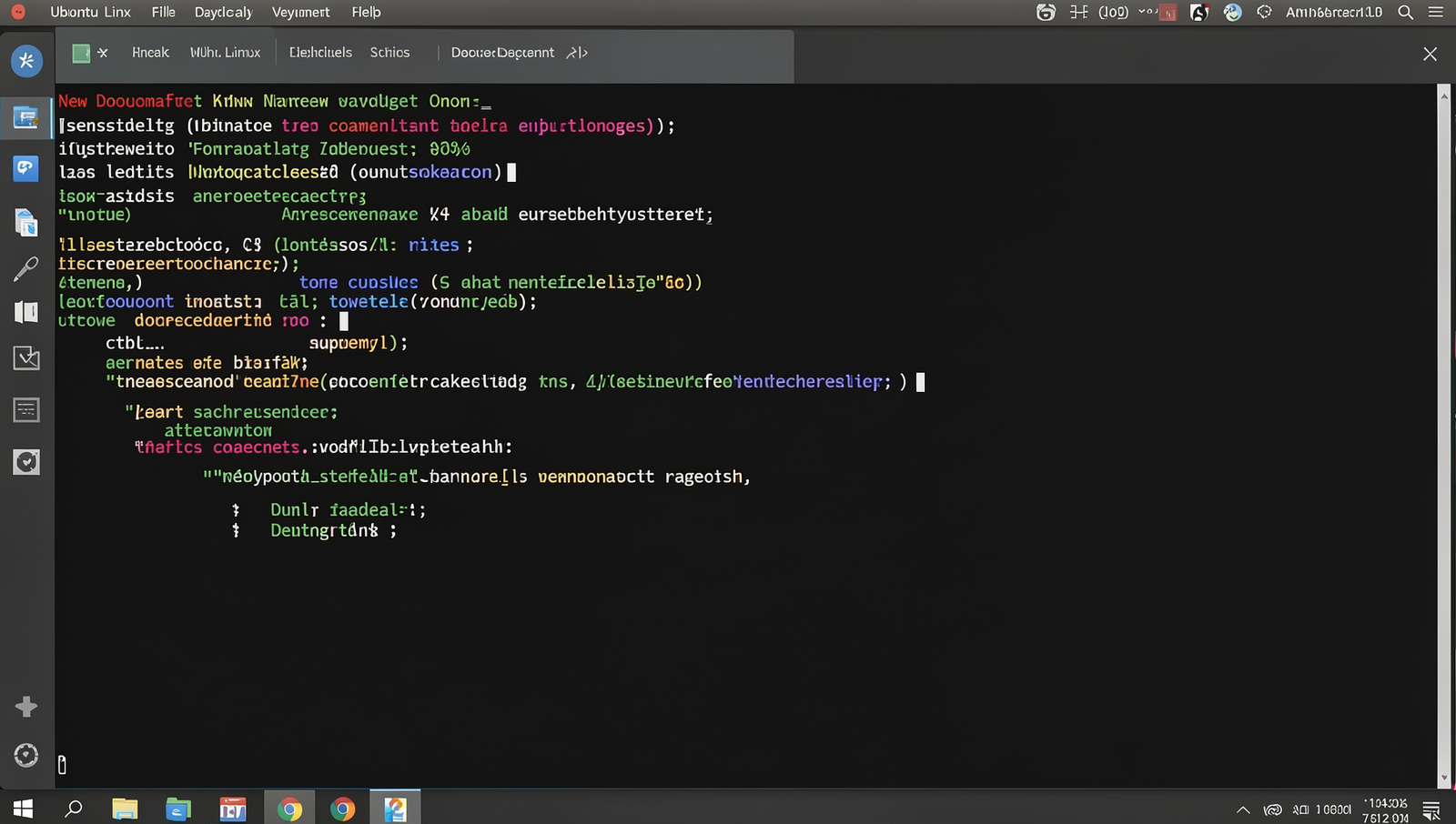Click the taskbar clock
Image resolution: width=1456 pixels, height=824 pixels.
[1385, 810]
